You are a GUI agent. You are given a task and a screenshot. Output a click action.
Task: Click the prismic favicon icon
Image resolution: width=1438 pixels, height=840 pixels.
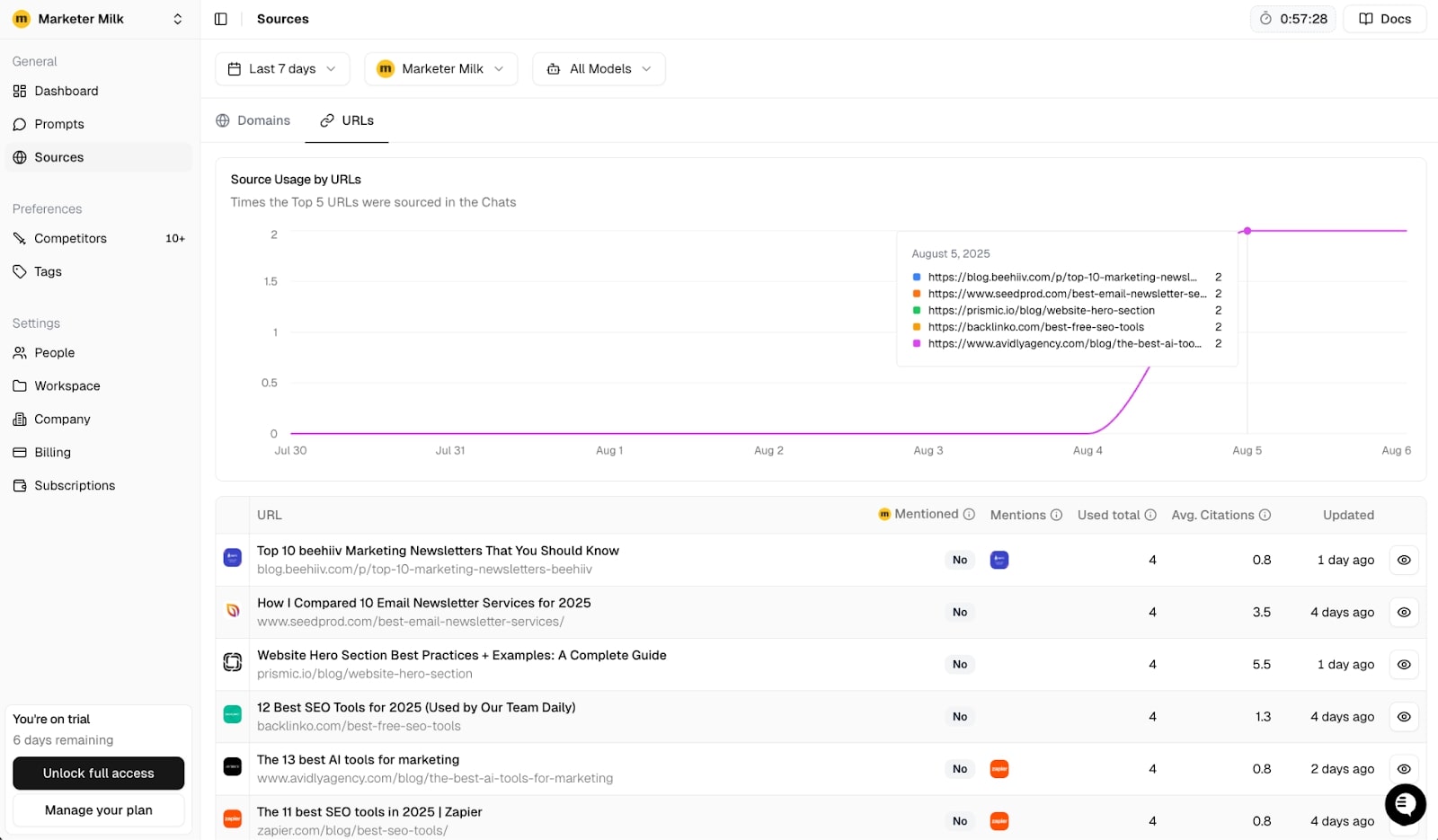coord(233,662)
